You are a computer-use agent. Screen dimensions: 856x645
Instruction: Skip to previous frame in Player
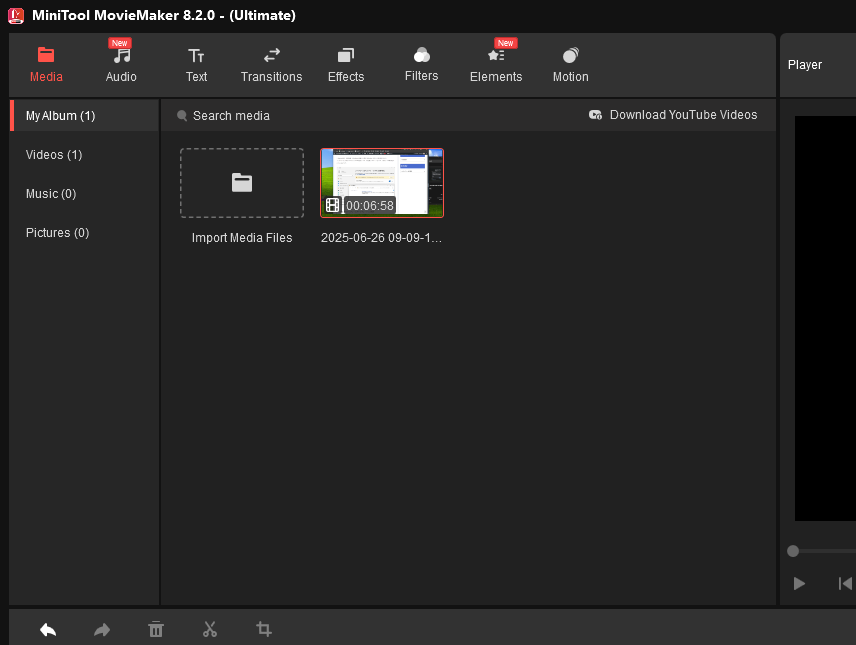(845, 584)
